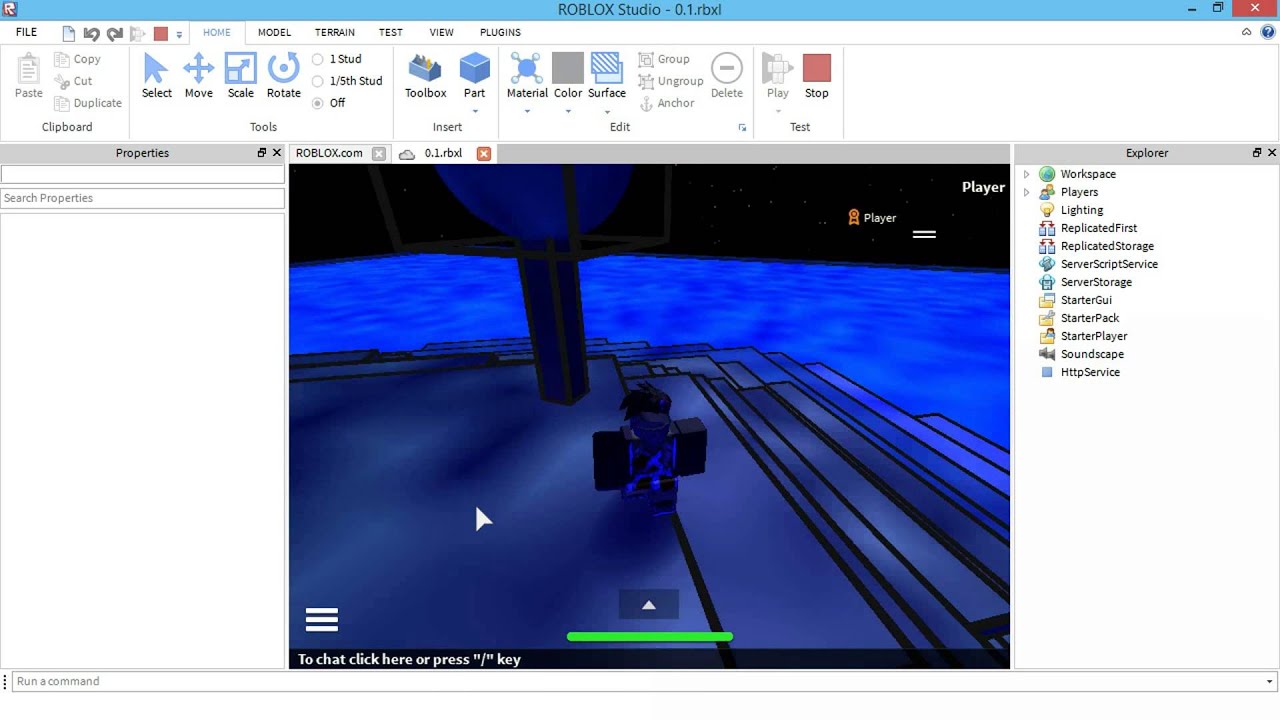Collapse the ribbon with caret icon

pos(1246,32)
